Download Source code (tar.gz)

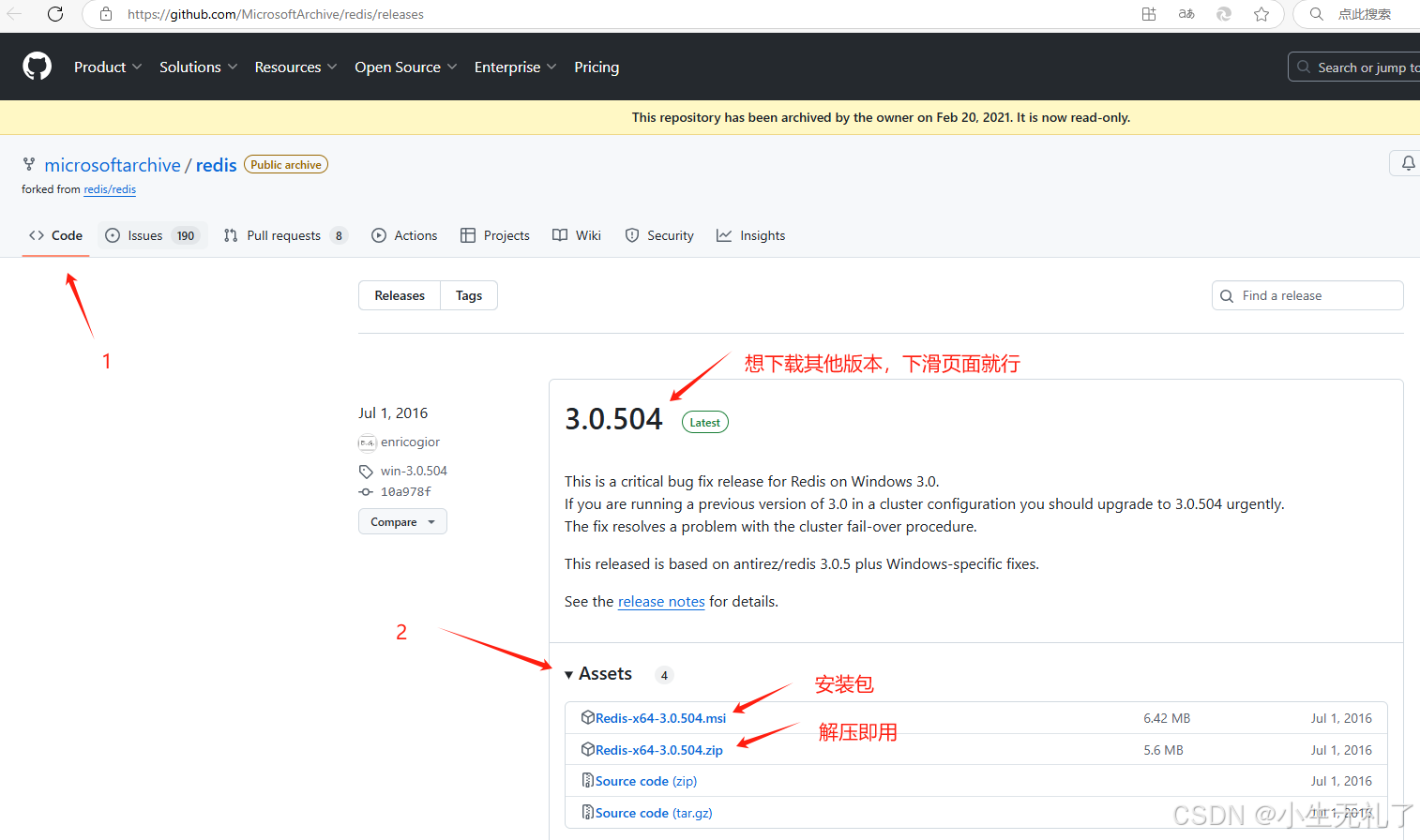[x=654, y=813]
